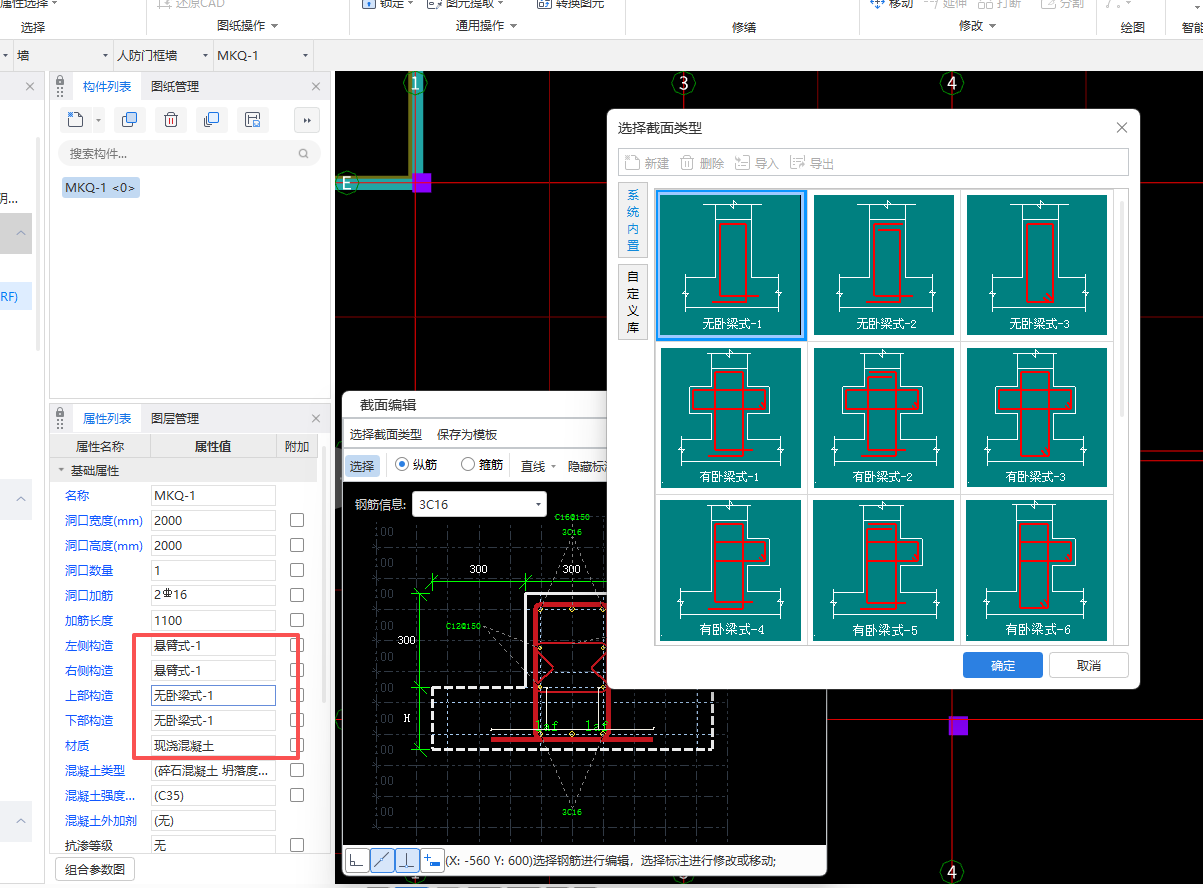Click the save component archive icon
The height and width of the screenshot is (888, 1203).
point(253,120)
